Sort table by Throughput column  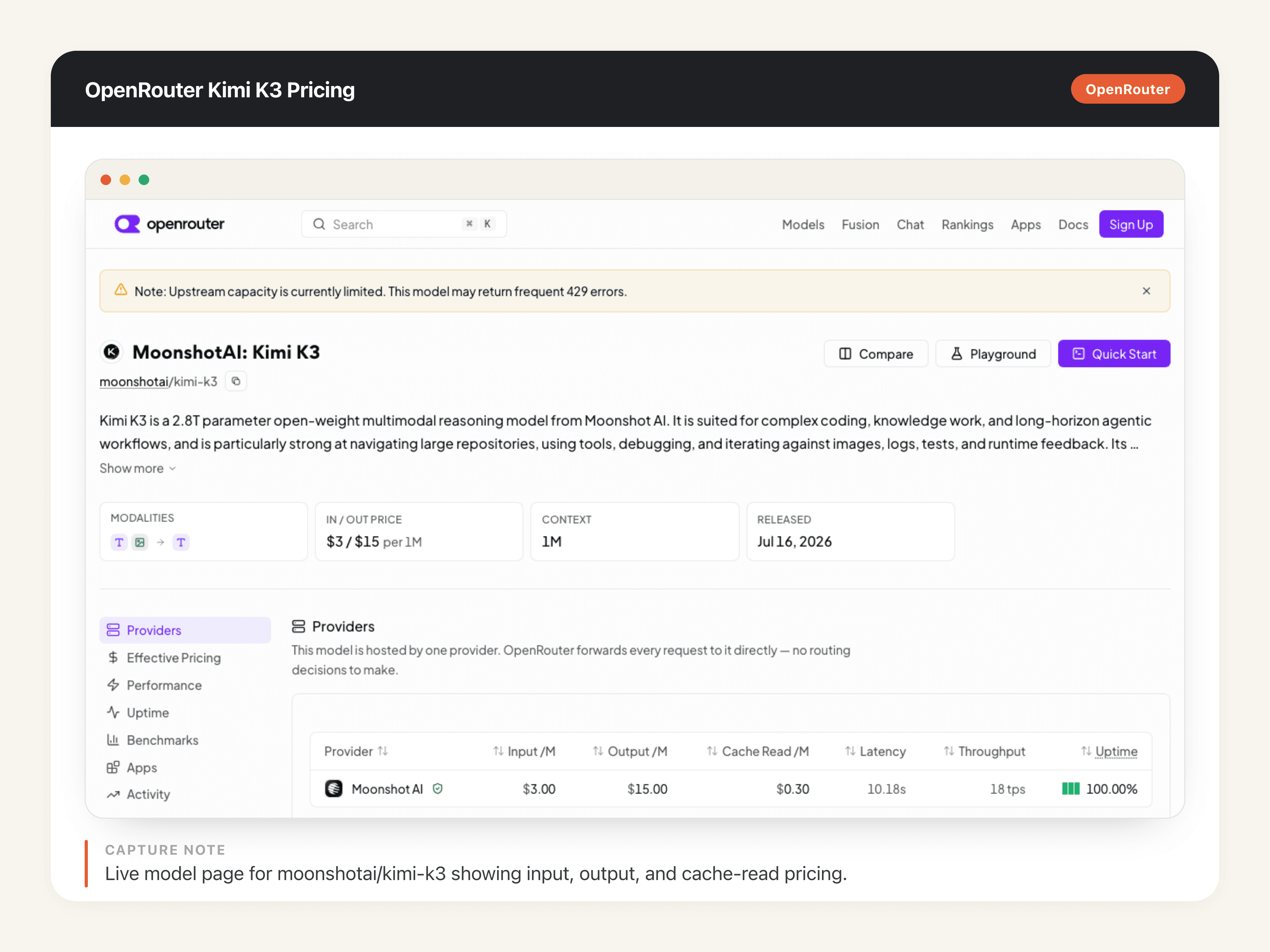click(984, 751)
